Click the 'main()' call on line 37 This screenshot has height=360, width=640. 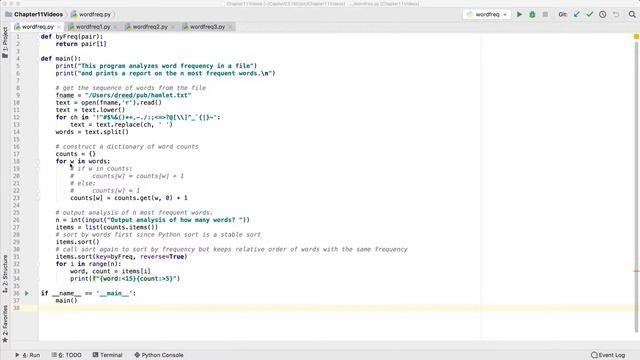point(66,301)
